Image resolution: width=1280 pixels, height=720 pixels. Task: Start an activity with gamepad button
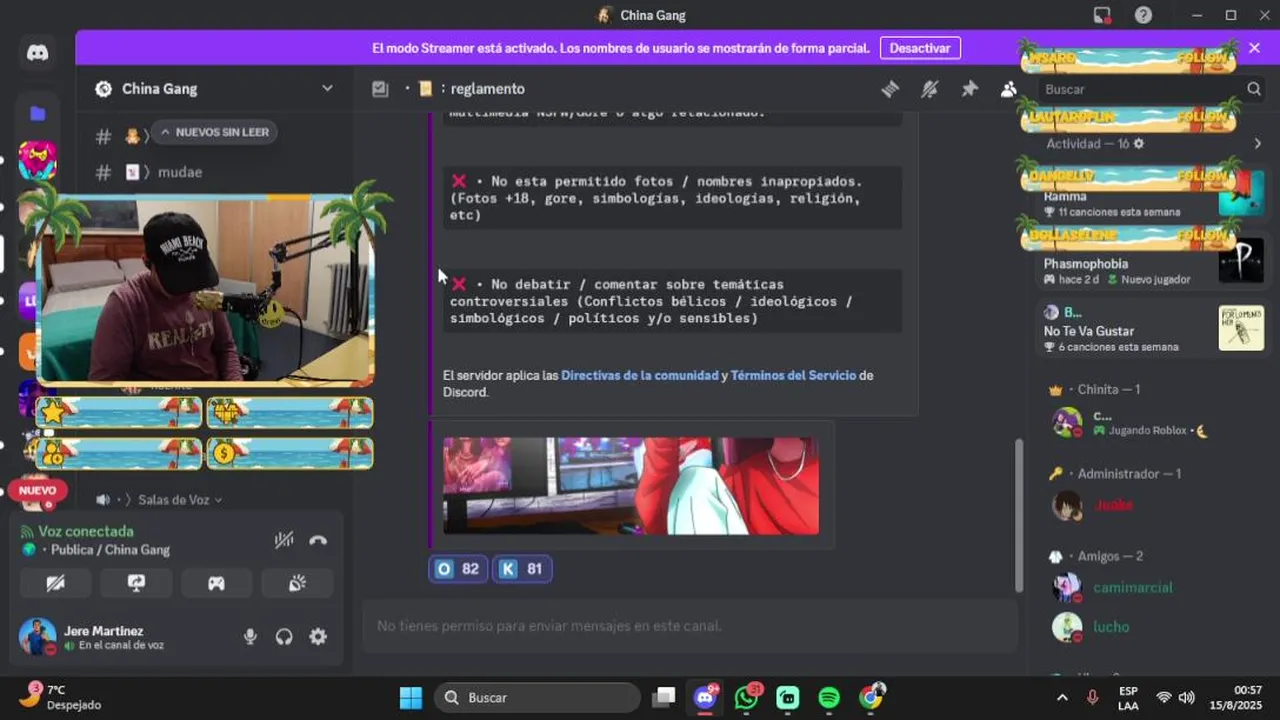(x=216, y=583)
